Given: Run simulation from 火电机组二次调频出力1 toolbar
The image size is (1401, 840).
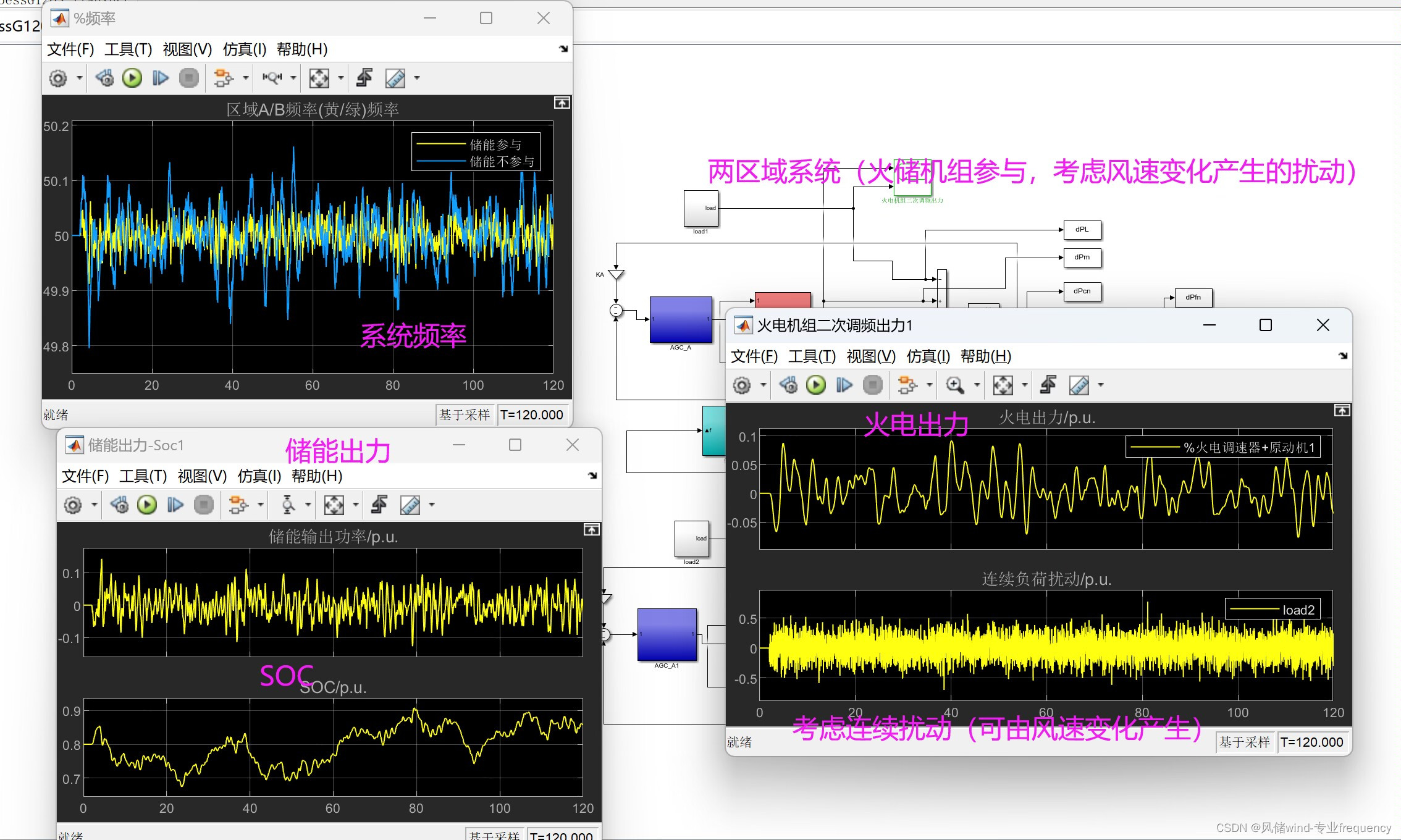Looking at the screenshot, I should tap(816, 386).
